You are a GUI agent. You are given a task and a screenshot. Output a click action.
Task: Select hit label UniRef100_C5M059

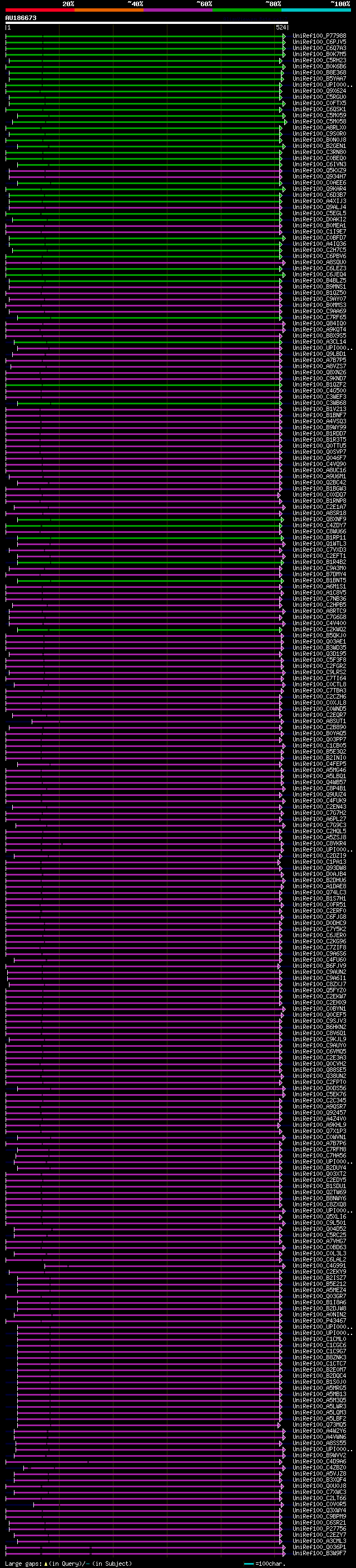(319, 115)
